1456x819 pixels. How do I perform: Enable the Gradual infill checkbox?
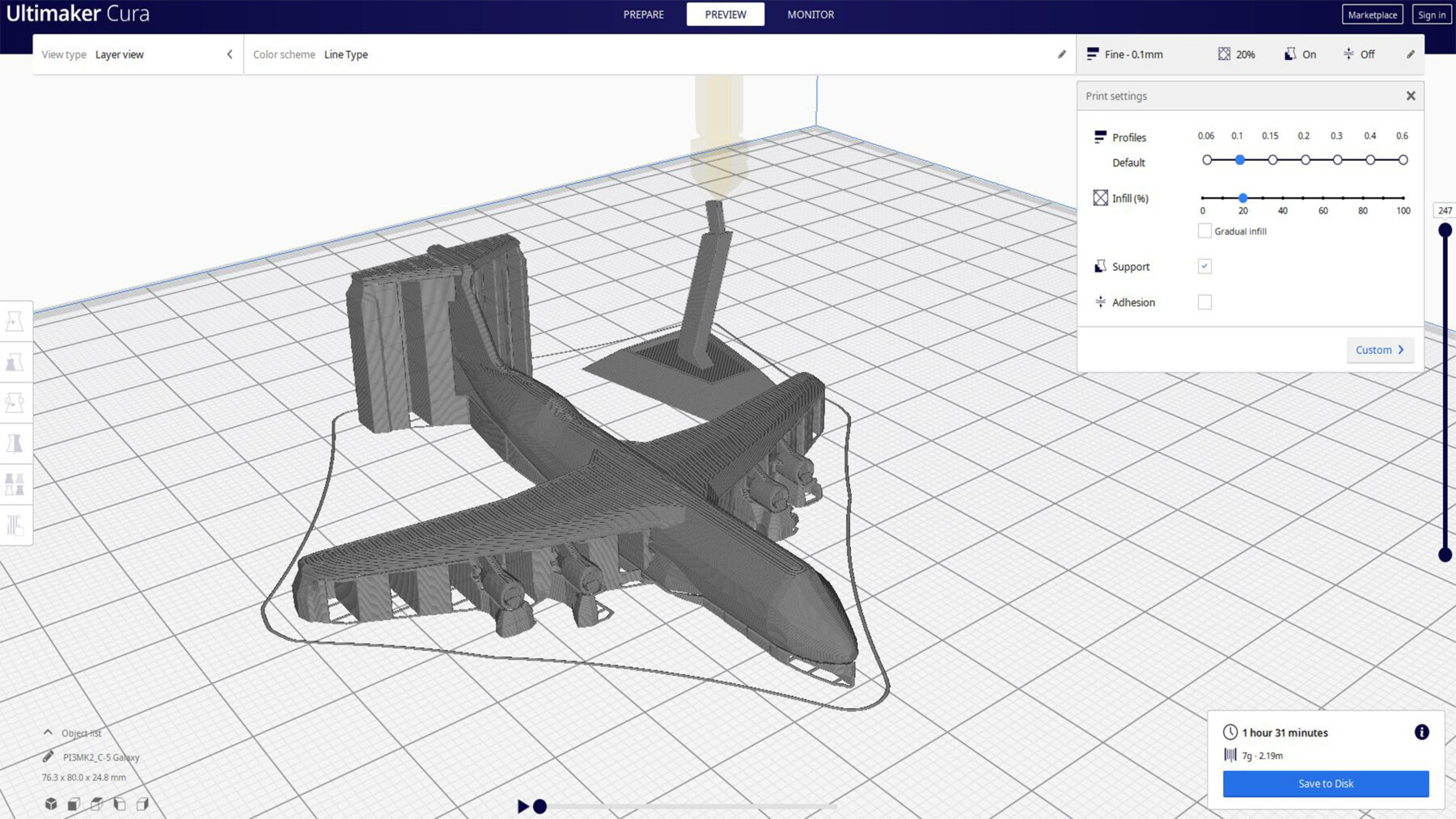tap(1204, 230)
